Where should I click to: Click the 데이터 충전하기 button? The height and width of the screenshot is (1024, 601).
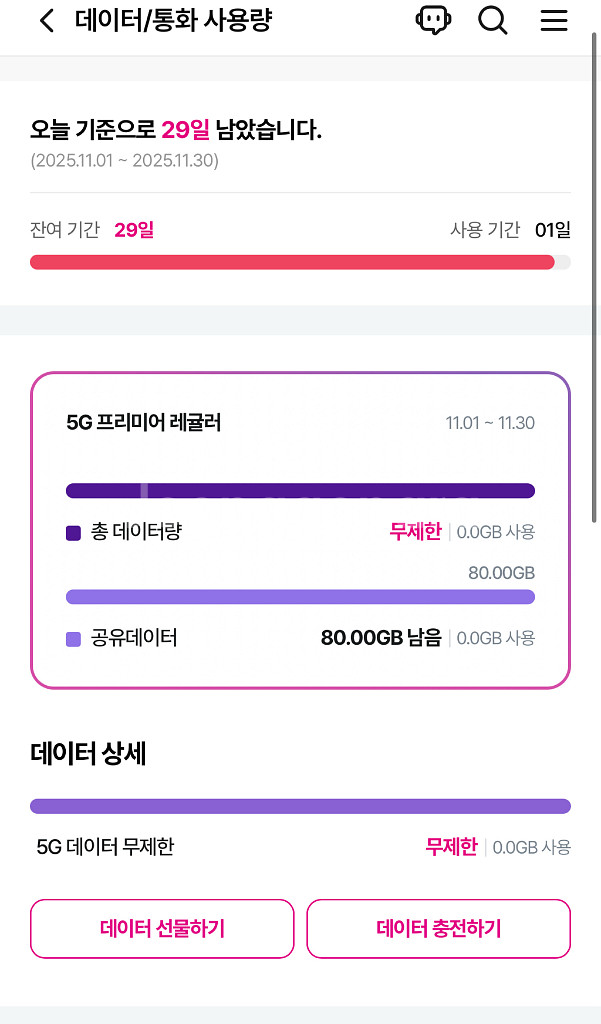tap(438, 928)
